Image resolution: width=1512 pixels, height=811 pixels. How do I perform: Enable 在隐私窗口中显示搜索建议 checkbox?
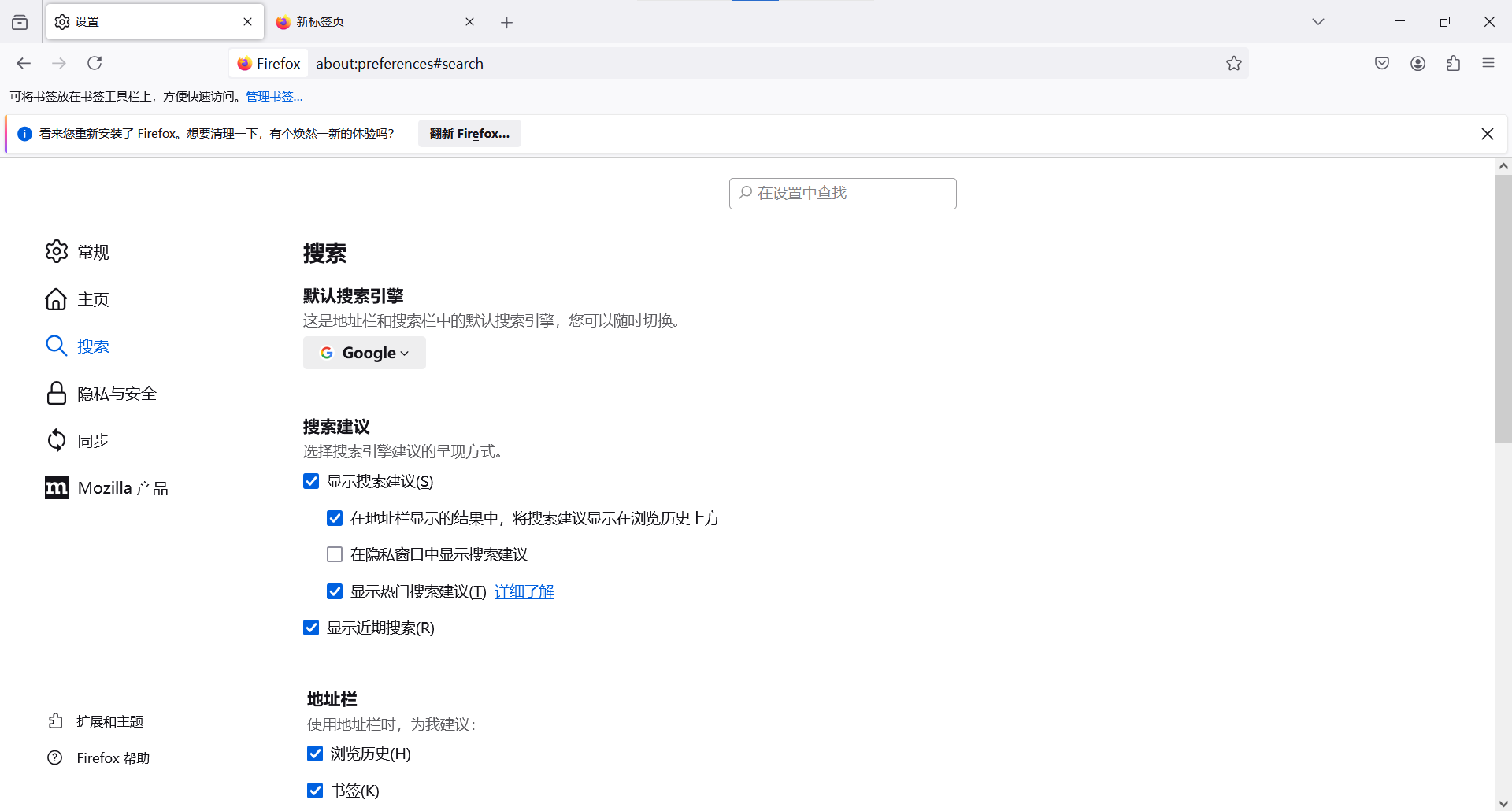click(x=335, y=554)
